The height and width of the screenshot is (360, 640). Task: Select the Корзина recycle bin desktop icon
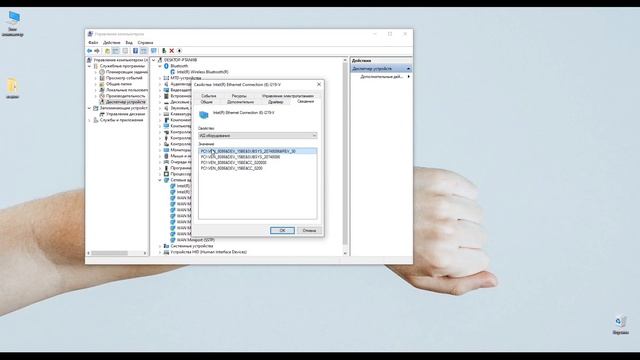click(621, 321)
